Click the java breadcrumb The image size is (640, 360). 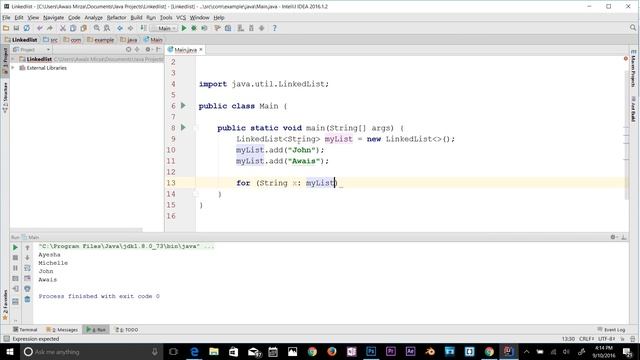coord(129,40)
